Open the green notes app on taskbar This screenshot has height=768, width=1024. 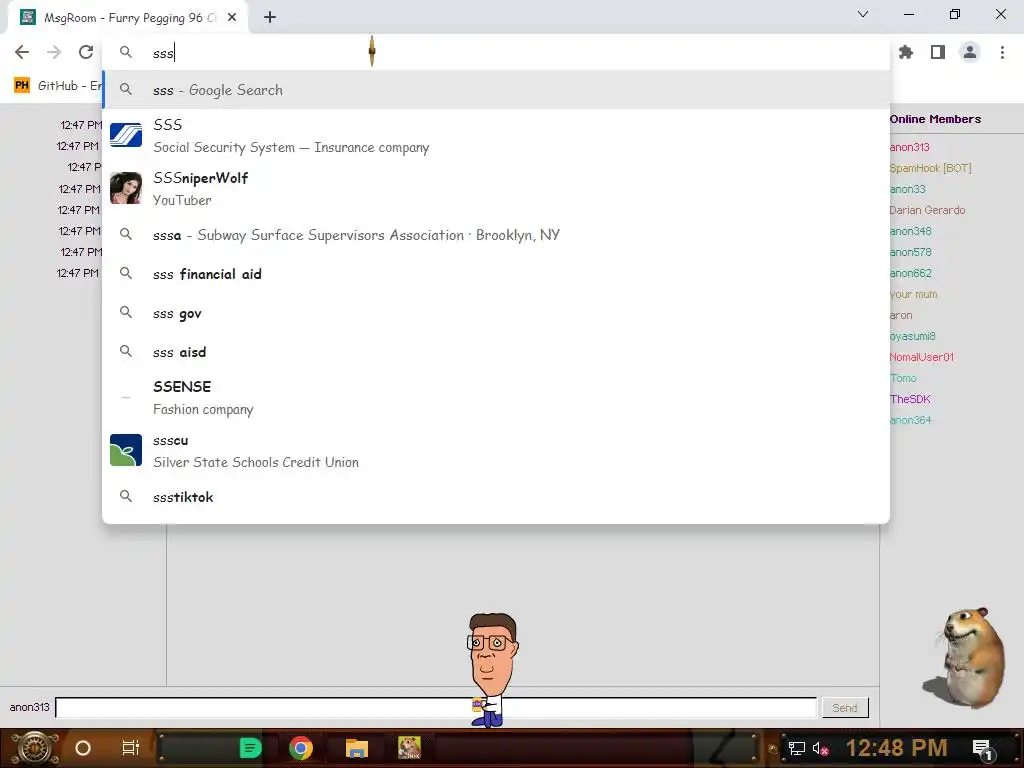pyautogui.click(x=250, y=748)
